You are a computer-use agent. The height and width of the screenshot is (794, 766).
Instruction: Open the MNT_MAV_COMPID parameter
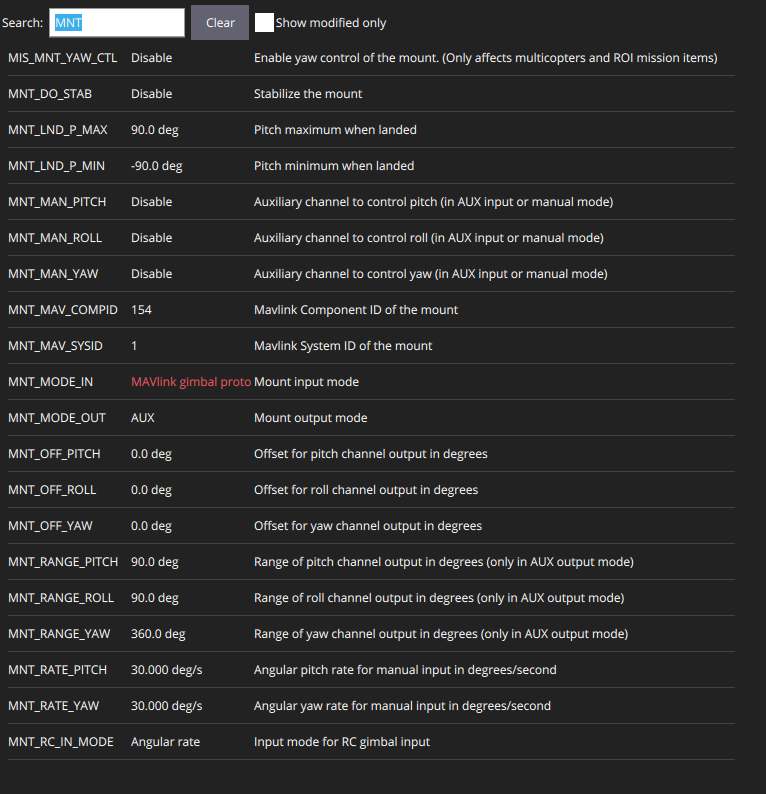[63, 309]
